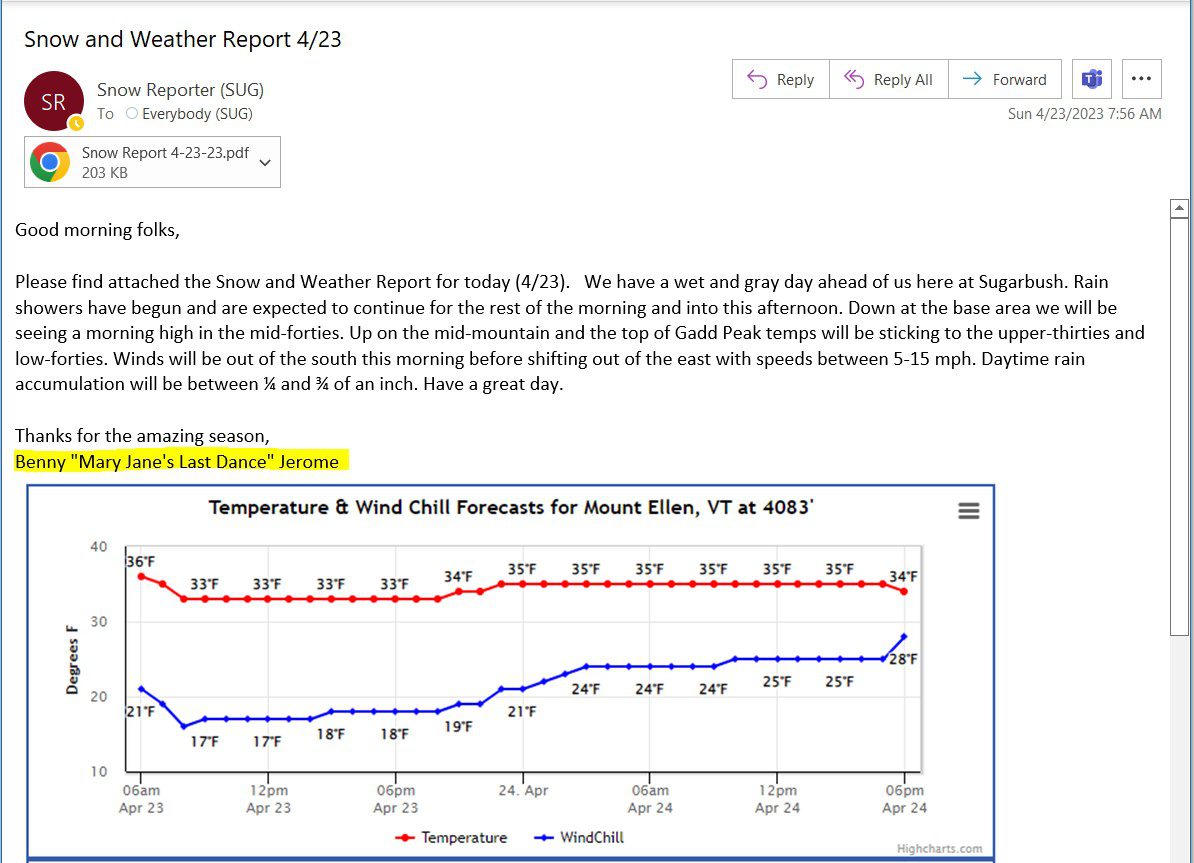
Task: Click the Snow Reporter (SUG) sender name
Action: [178, 89]
